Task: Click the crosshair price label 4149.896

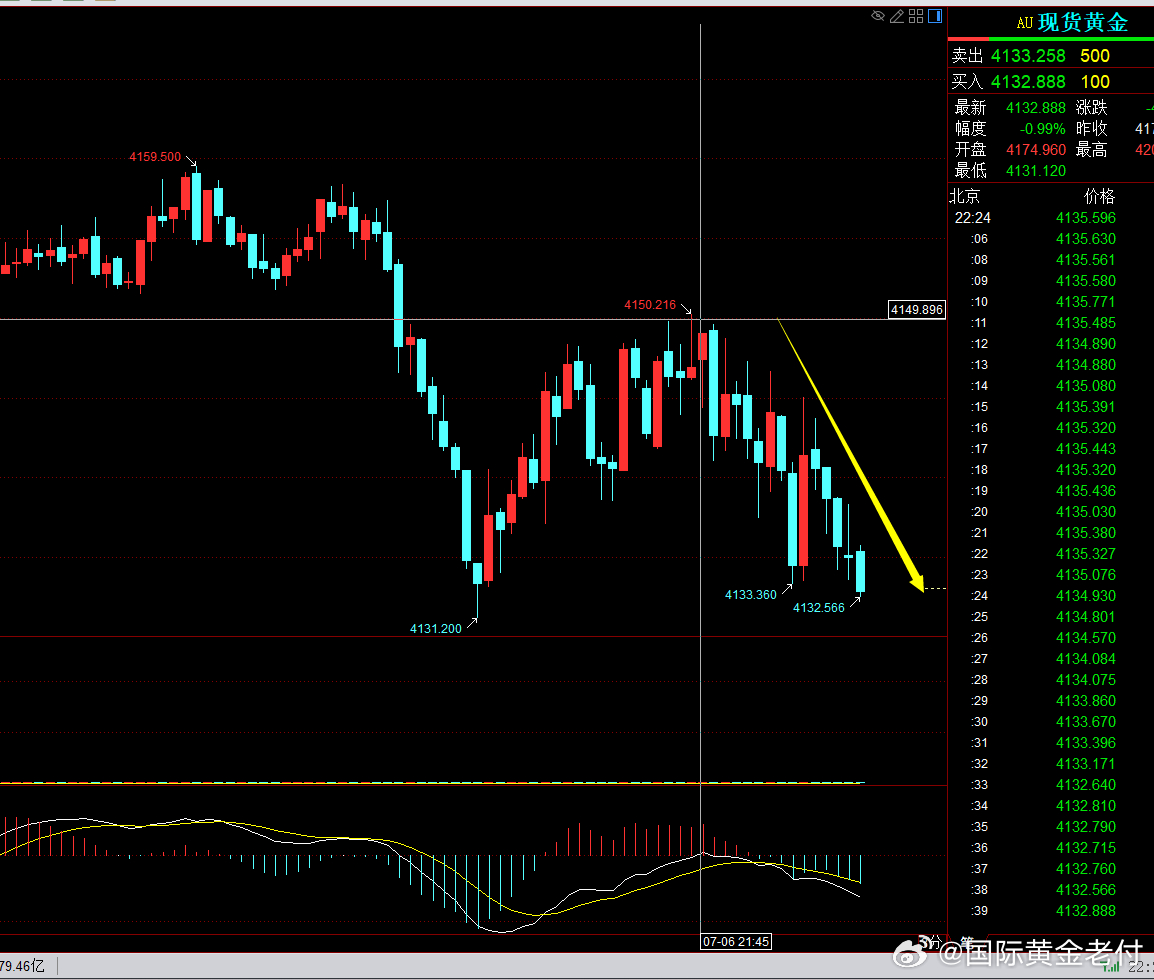Action: (x=917, y=310)
